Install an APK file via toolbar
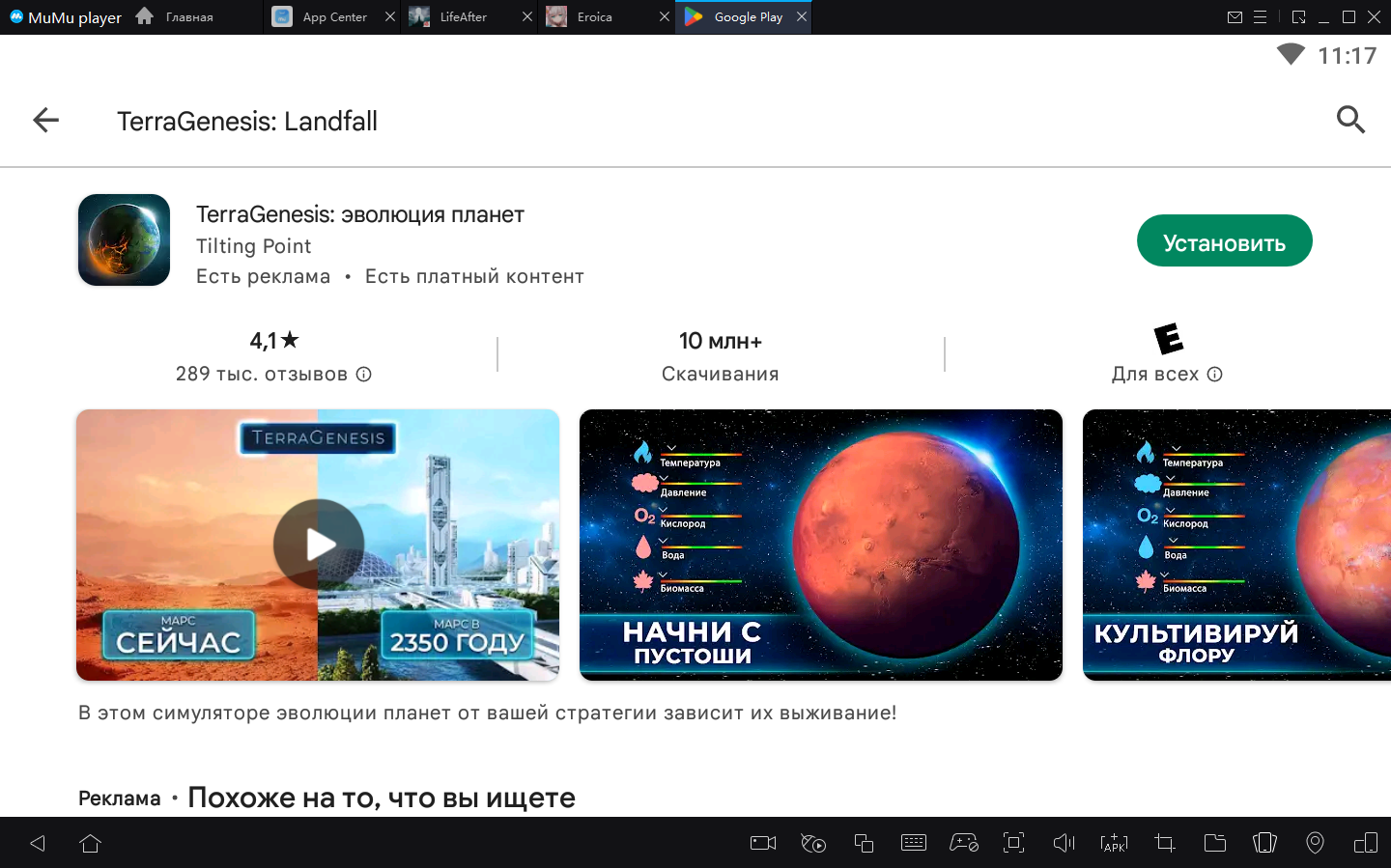 click(x=1114, y=843)
